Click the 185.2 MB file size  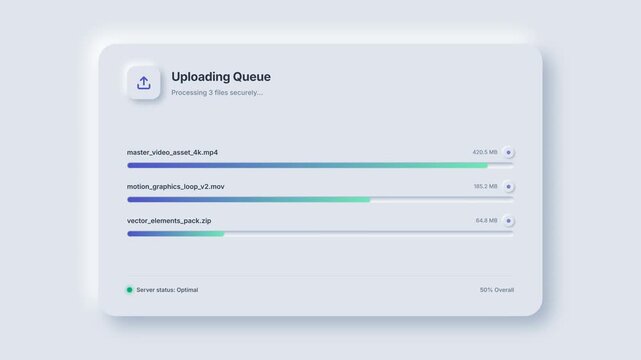click(485, 186)
